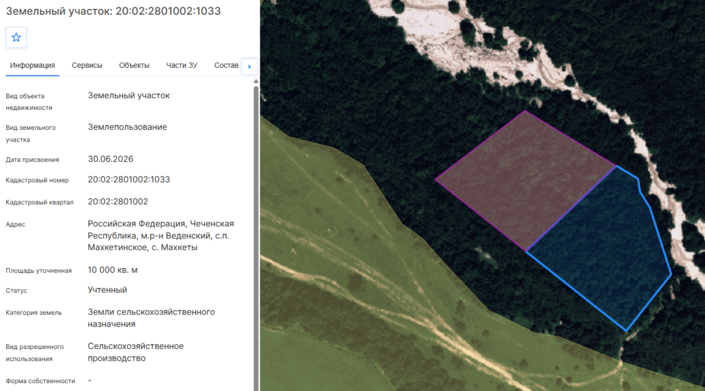The image size is (705, 391).
Task: Click the cadastral number value 20:02:2801002:1033
Action: (x=129, y=180)
